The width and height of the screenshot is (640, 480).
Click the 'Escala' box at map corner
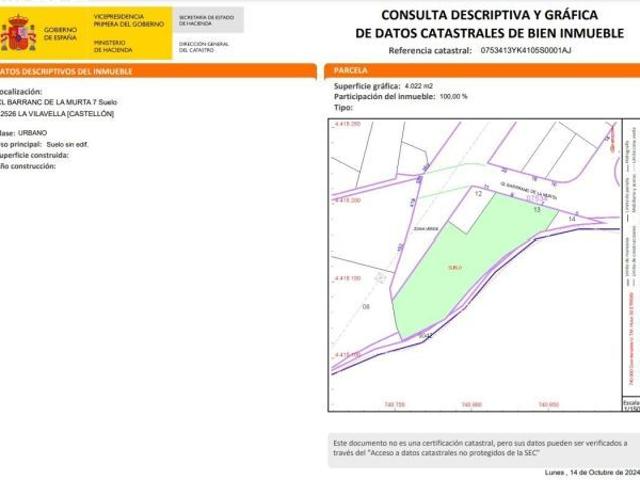631,405
